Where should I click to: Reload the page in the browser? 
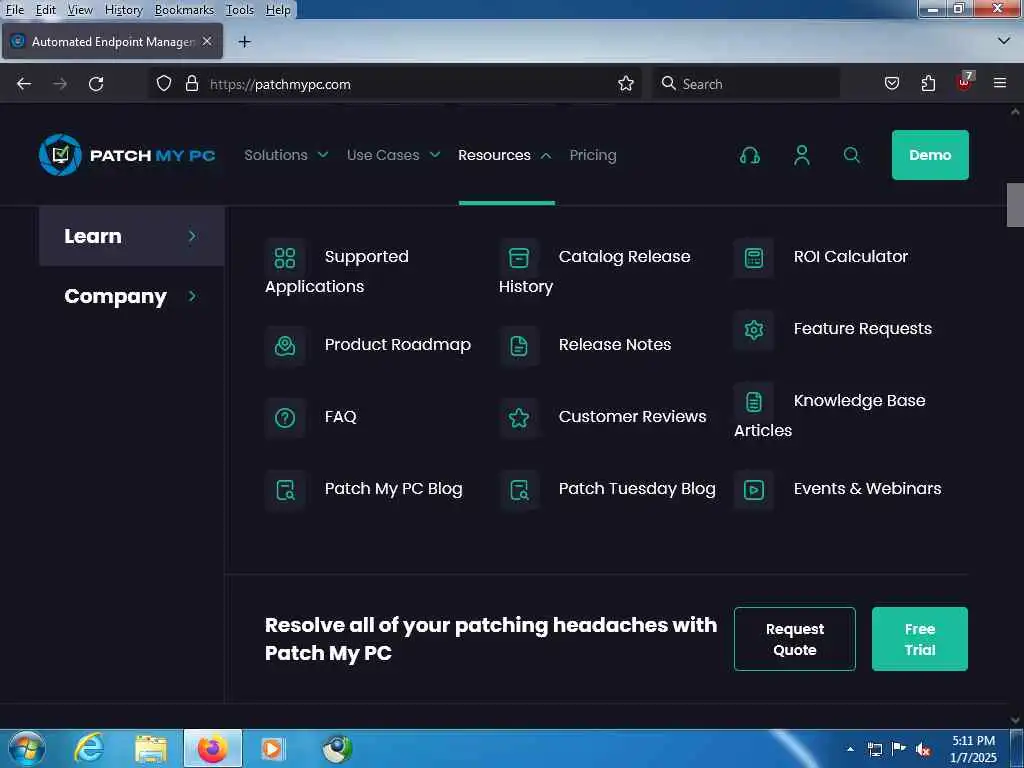(x=96, y=84)
